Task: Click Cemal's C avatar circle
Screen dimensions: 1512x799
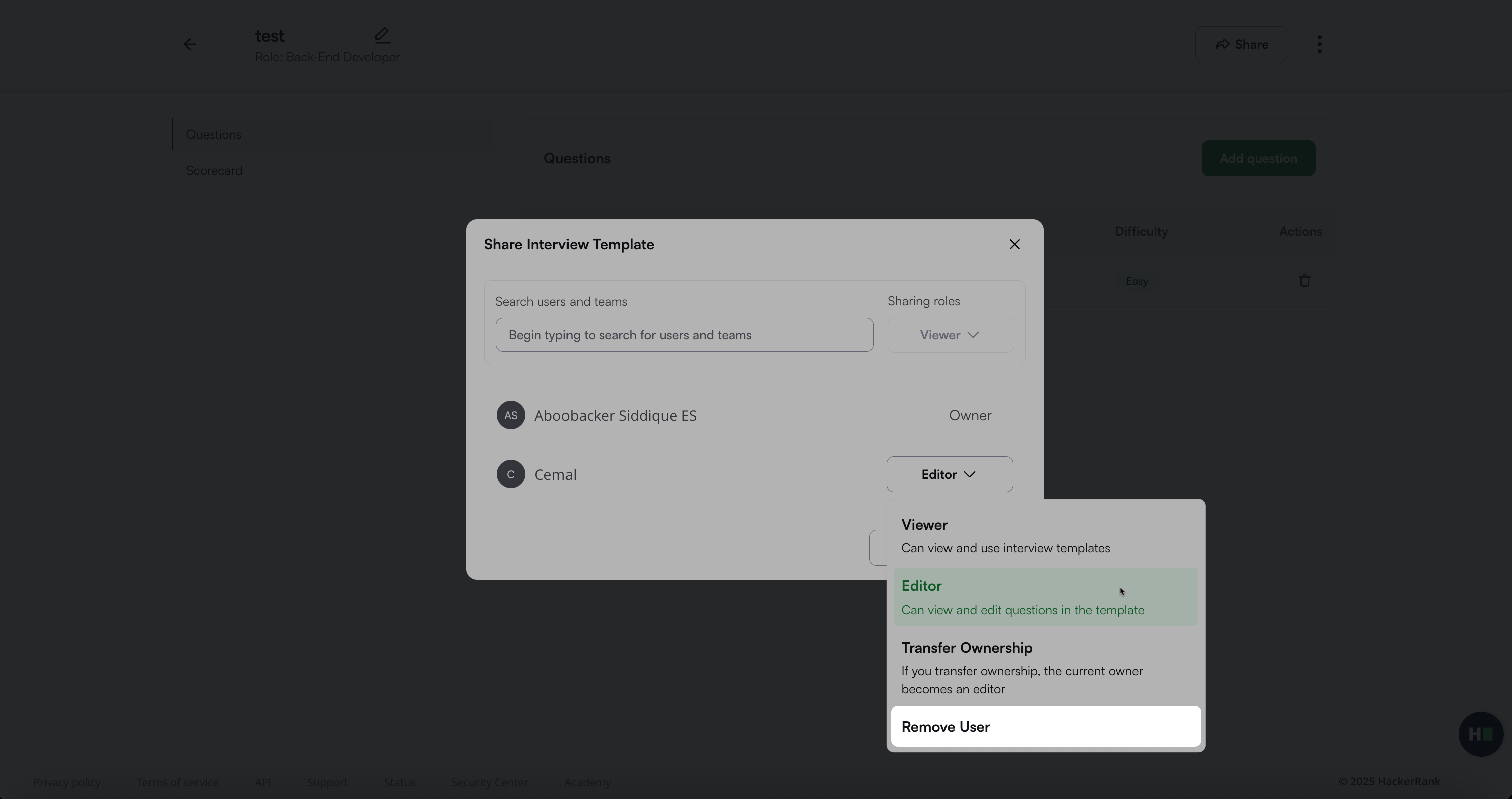Action: click(x=511, y=474)
